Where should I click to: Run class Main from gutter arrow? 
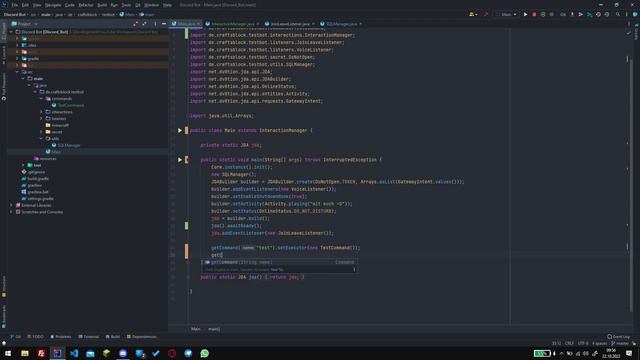click(x=180, y=130)
